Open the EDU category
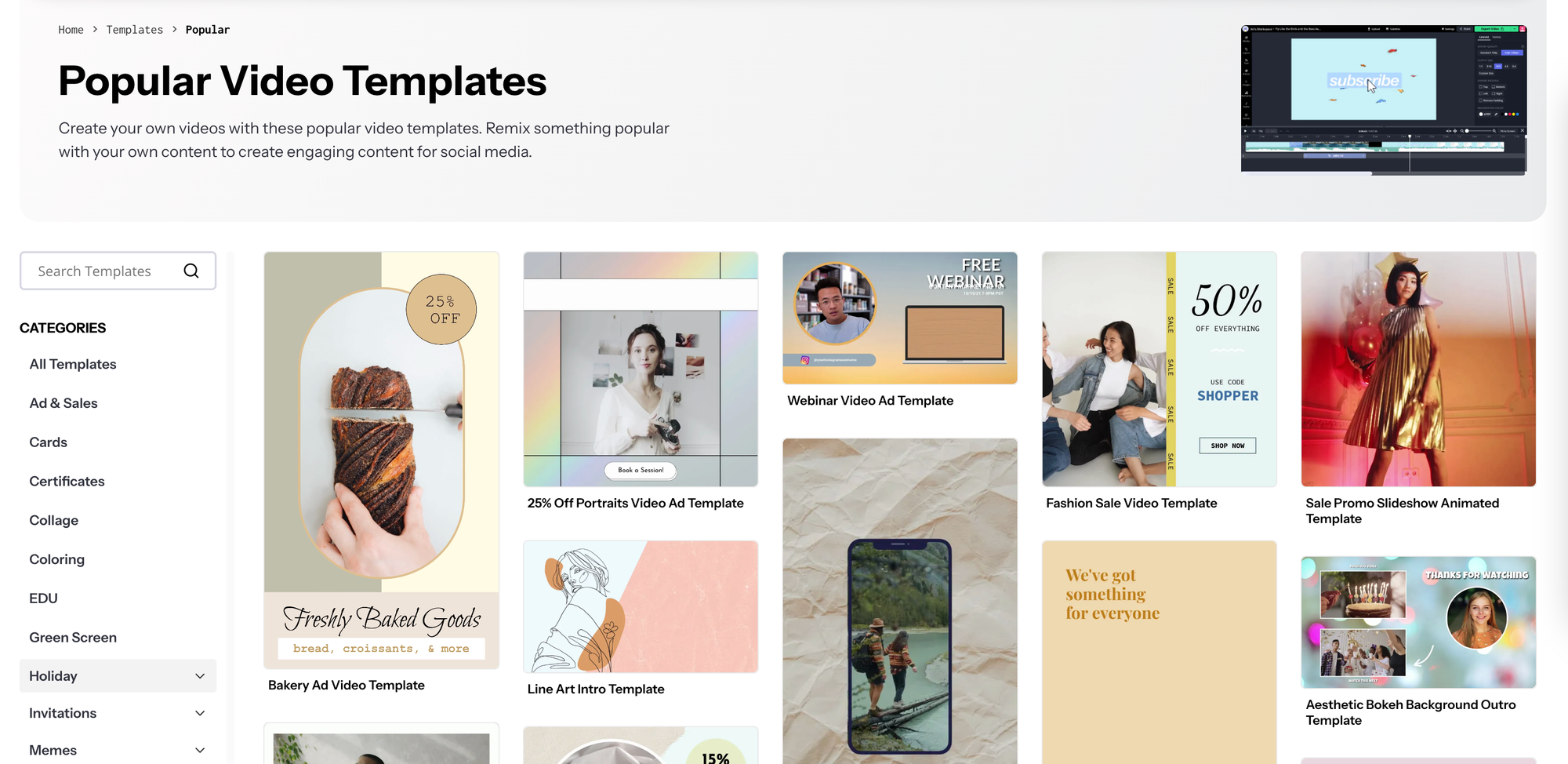This screenshot has height=764, width=1568. (x=43, y=598)
